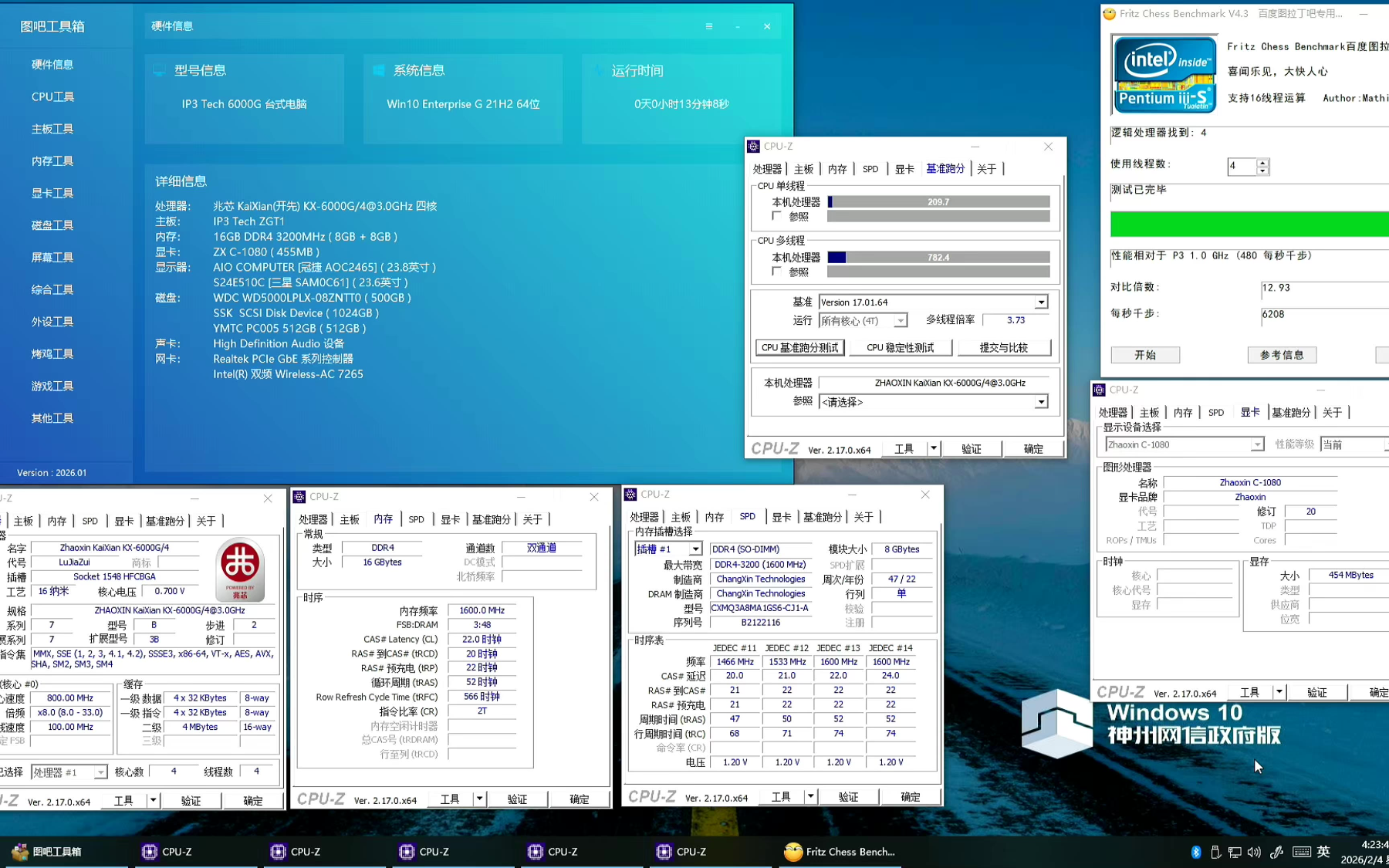This screenshot has width=1389, height=868.
Task: Click the green benchmark progress bar
Action: [x=1249, y=224]
